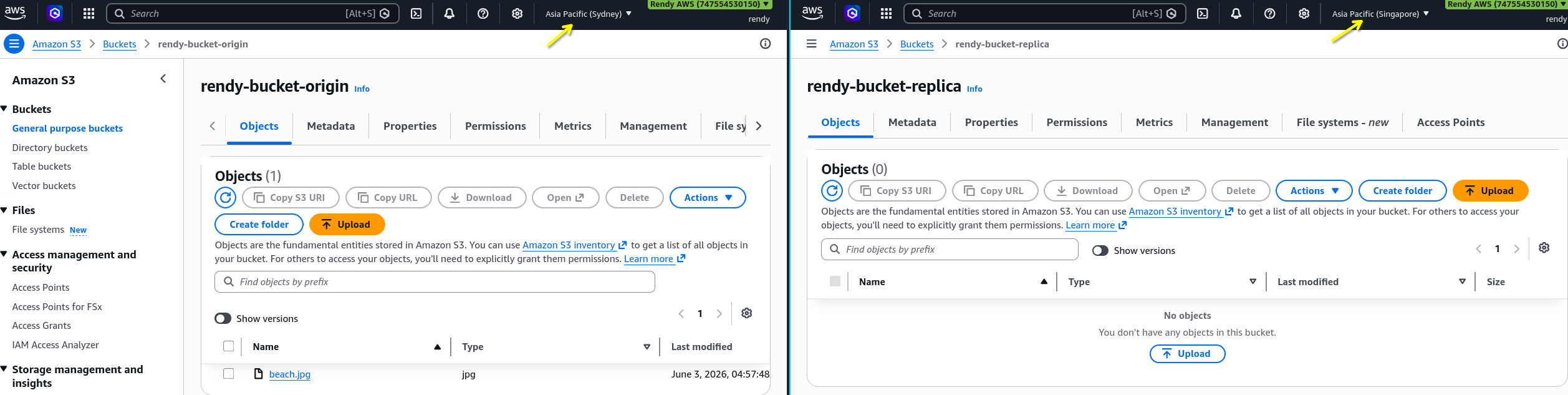1568x395 pixels.
Task: Toggle Show versions in the origin bucket
Action: tap(223, 319)
